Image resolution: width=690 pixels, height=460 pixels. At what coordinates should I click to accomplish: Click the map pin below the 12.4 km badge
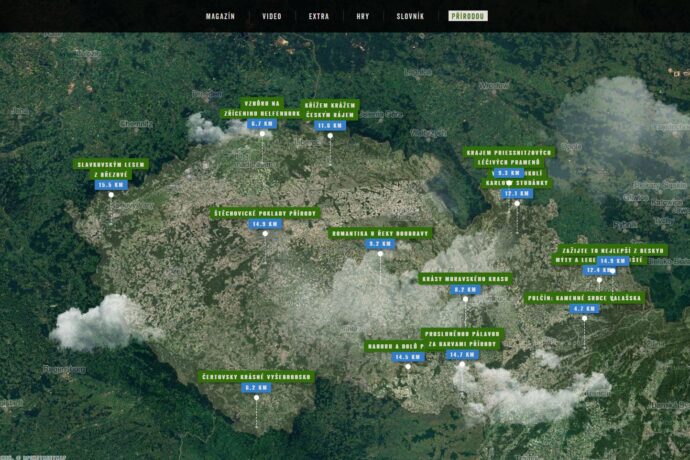tap(599, 280)
